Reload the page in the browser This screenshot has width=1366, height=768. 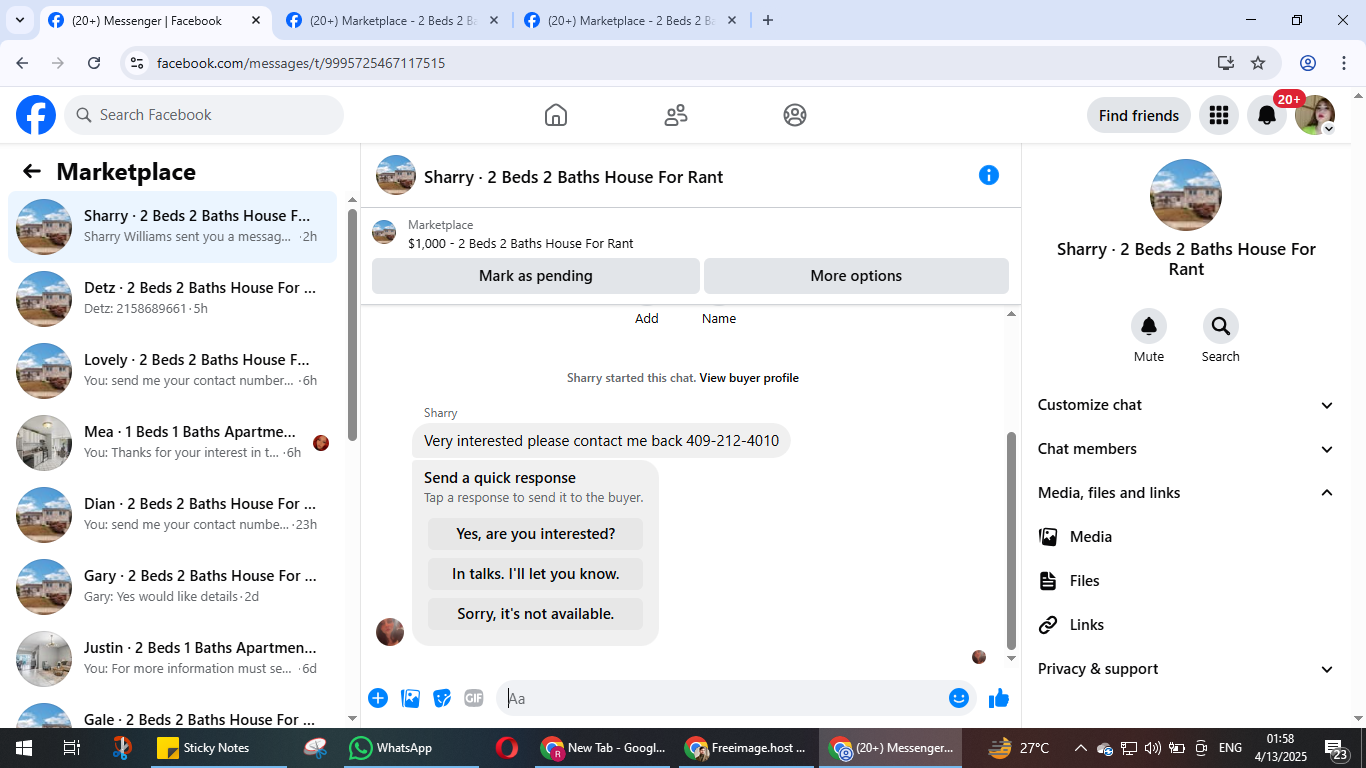coord(94,63)
